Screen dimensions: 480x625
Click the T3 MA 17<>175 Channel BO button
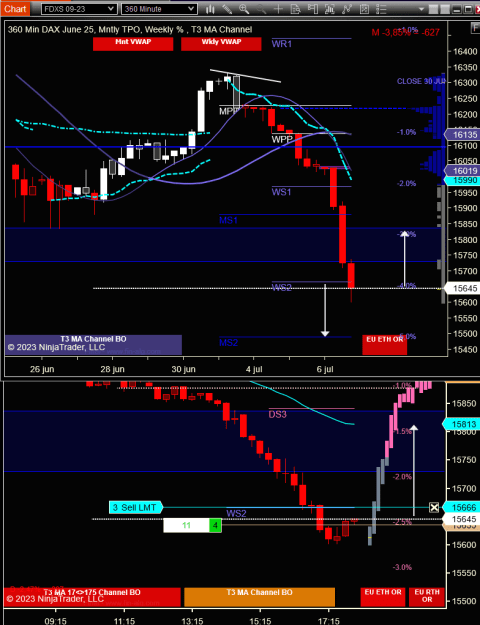(92, 597)
